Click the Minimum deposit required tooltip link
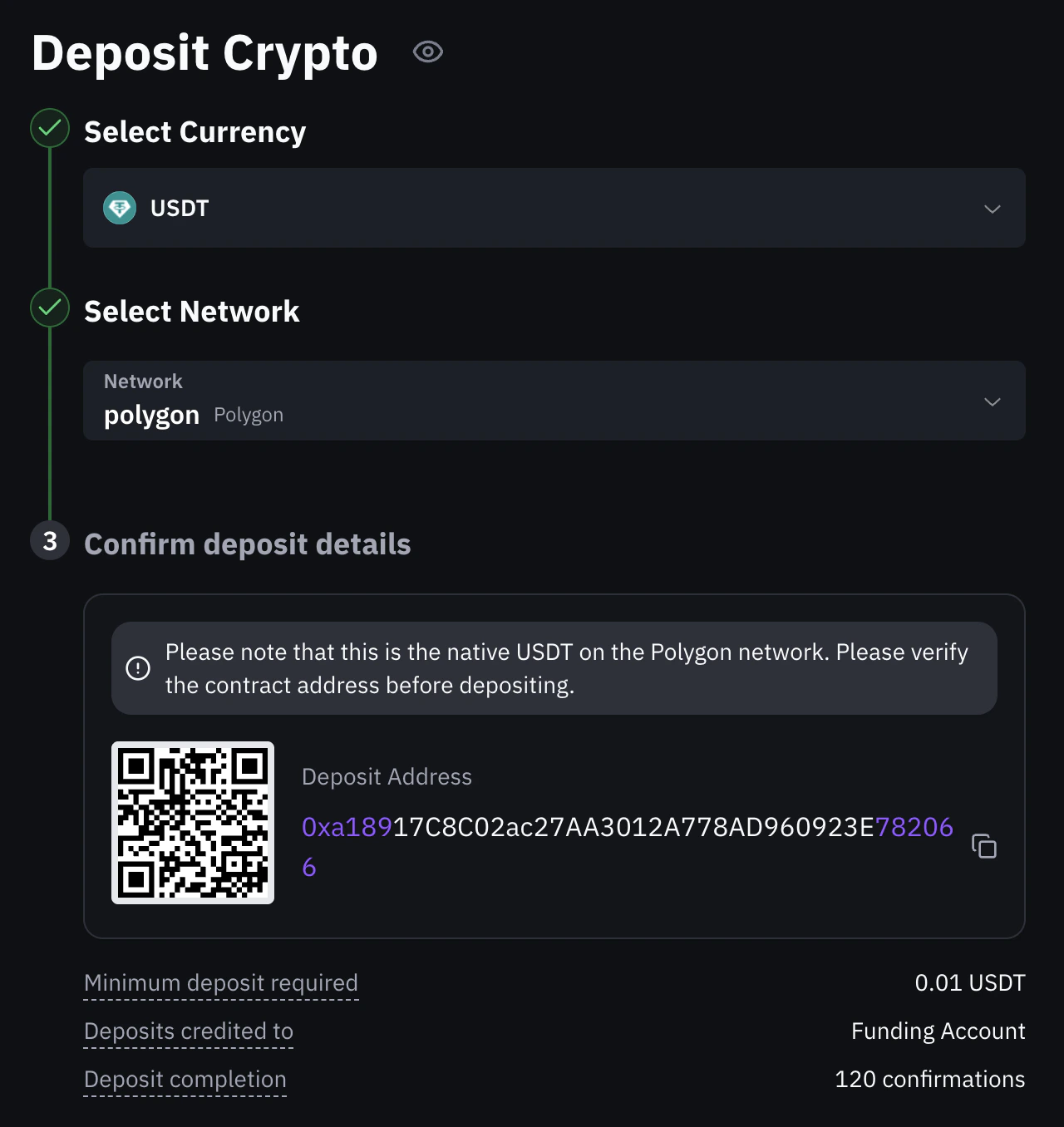This screenshot has width=1064, height=1127. pyautogui.click(x=220, y=982)
